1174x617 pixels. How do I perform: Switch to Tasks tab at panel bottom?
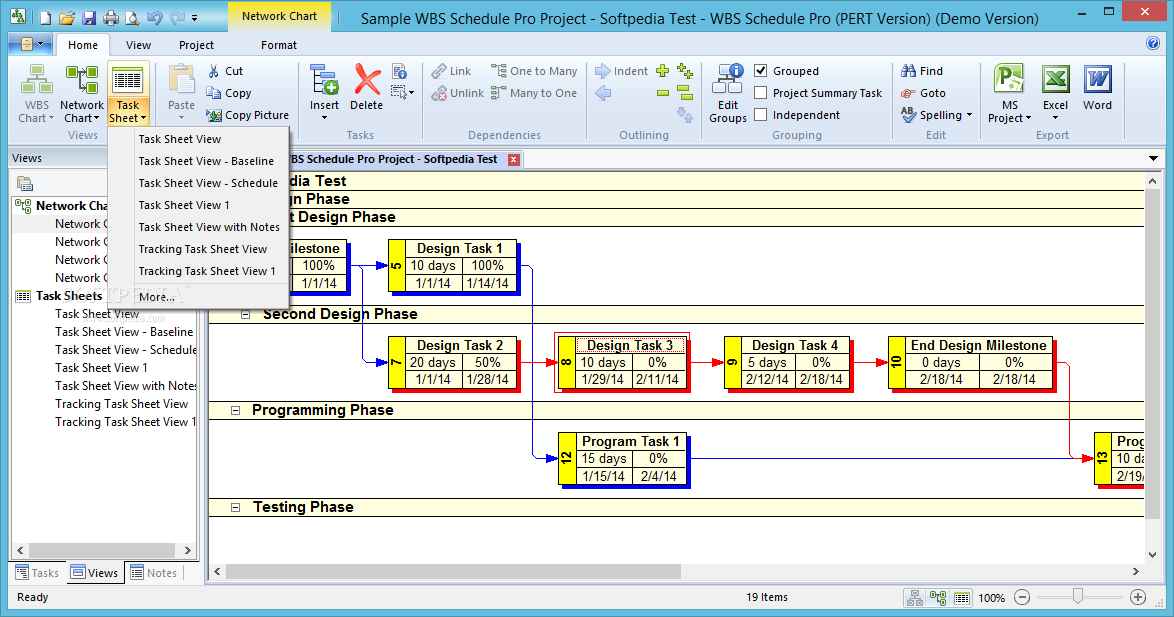[x=37, y=573]
